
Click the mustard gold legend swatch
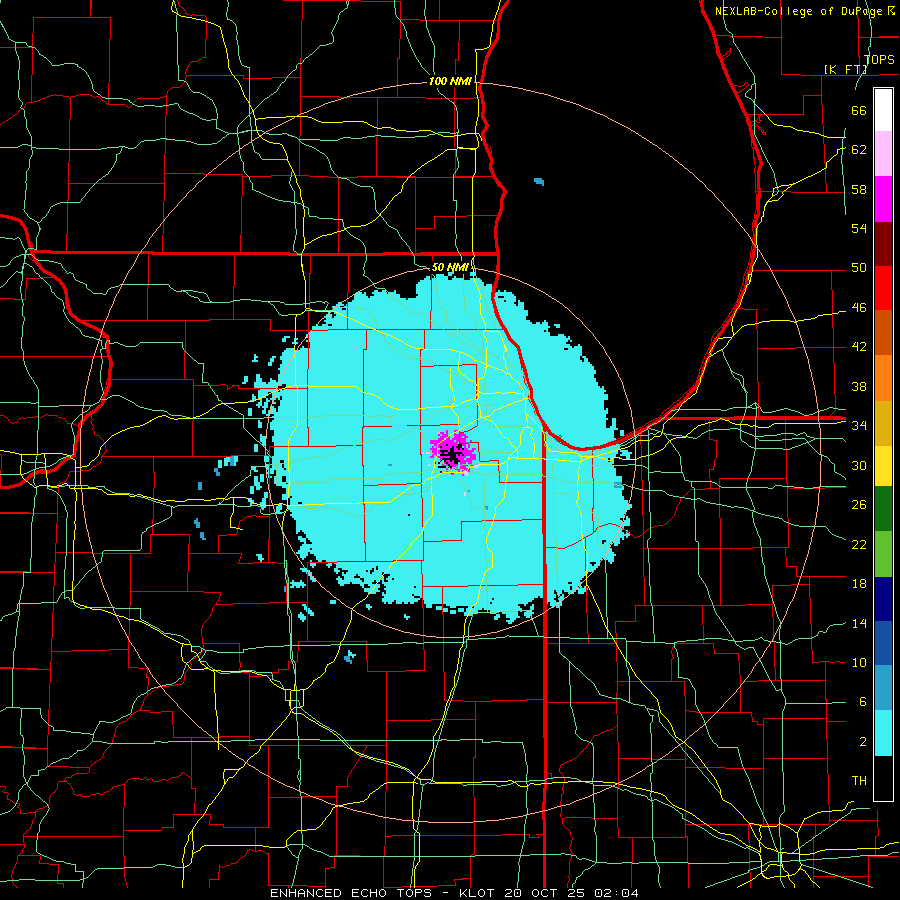[883, 422]
